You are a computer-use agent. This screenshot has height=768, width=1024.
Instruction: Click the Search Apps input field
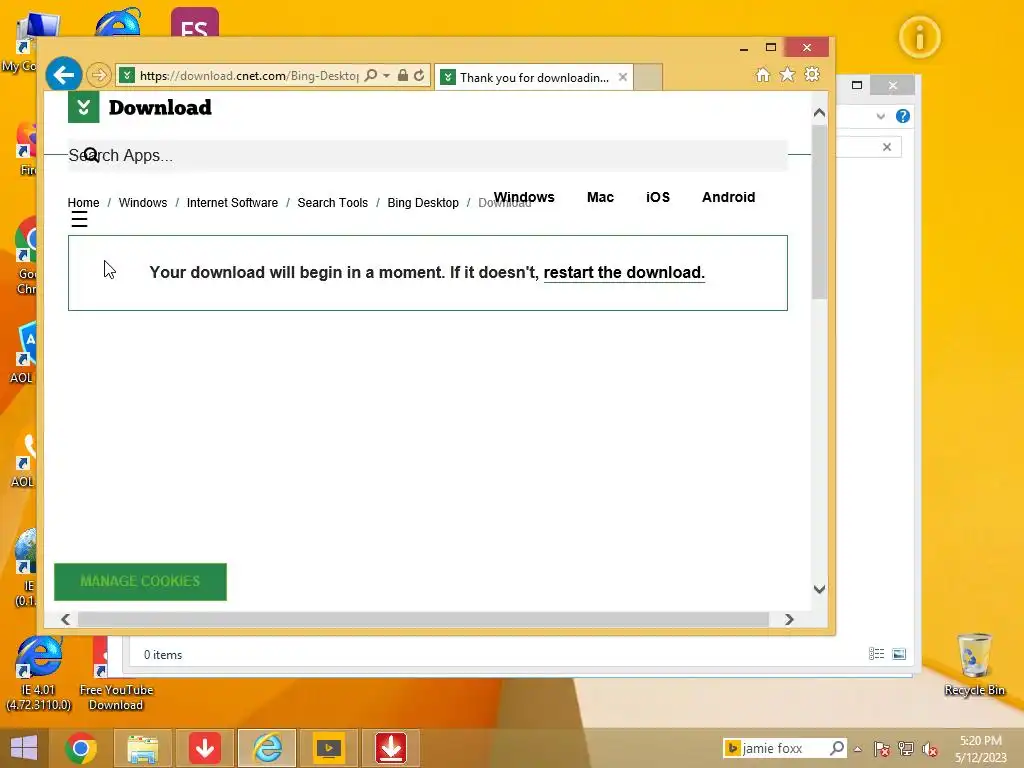tap(428, 155)
